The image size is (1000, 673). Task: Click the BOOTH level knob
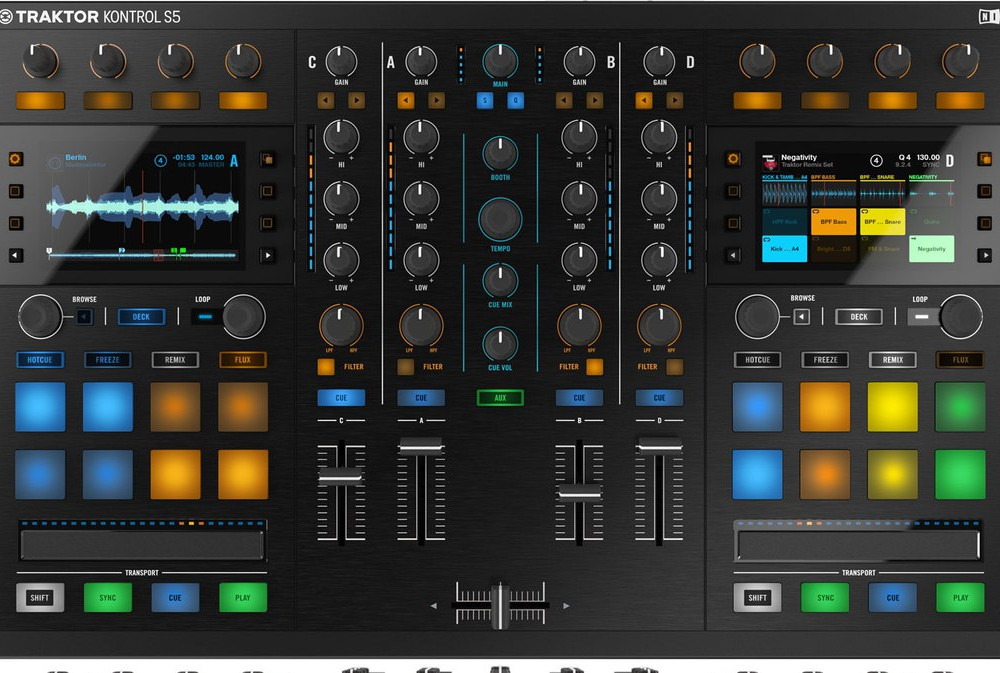[500, 153]
